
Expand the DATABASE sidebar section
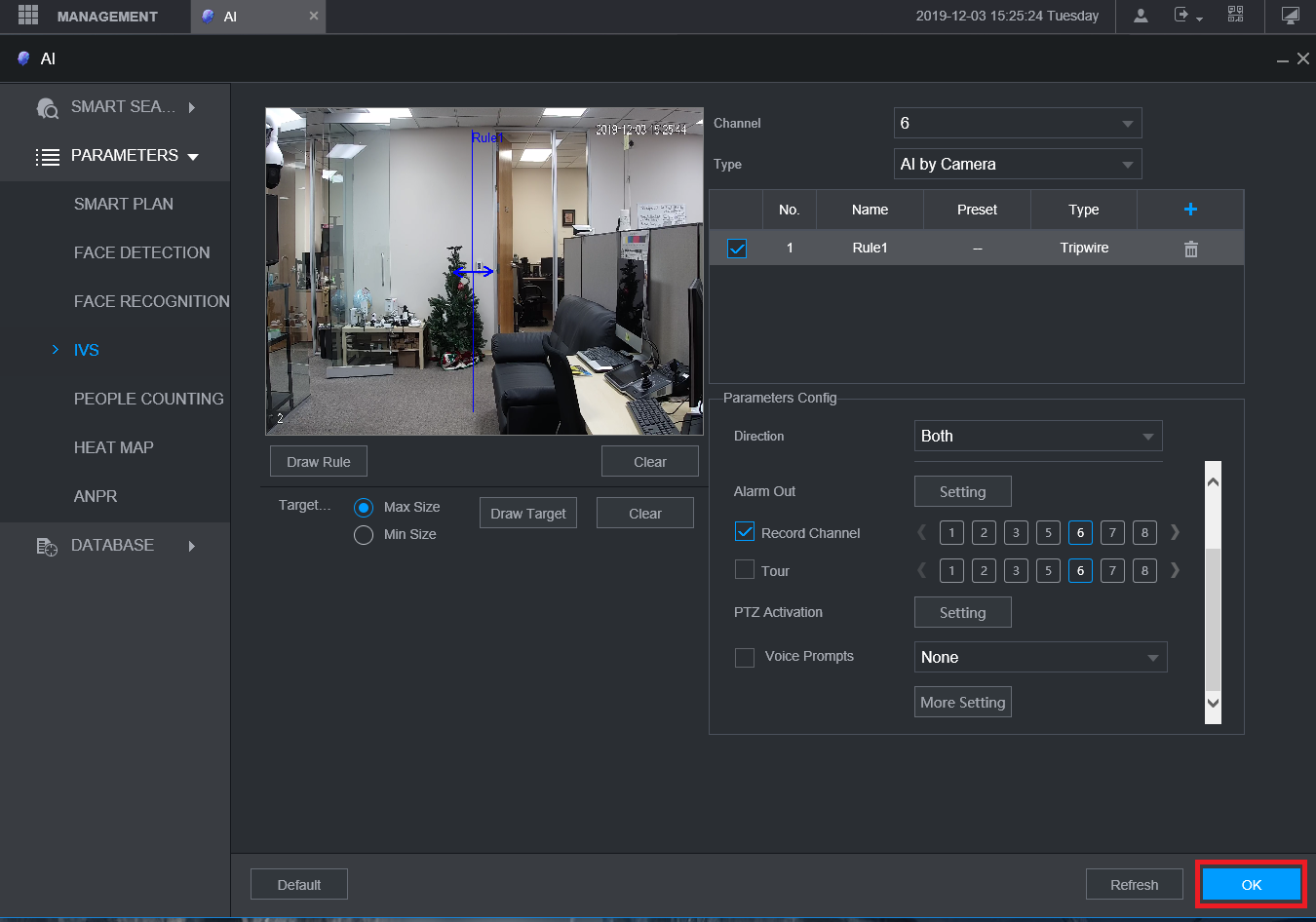coord(113,546)
